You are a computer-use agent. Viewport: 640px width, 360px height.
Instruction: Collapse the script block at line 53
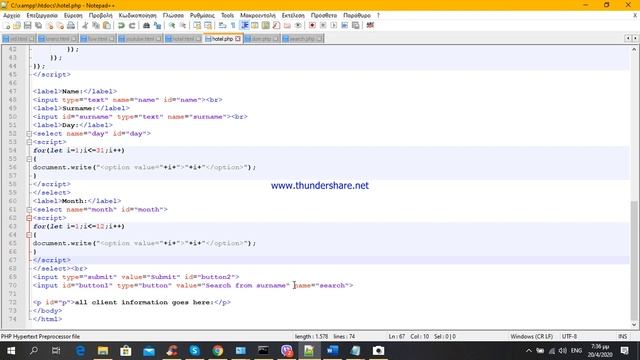pyautogui.click(x=29, y=142)
